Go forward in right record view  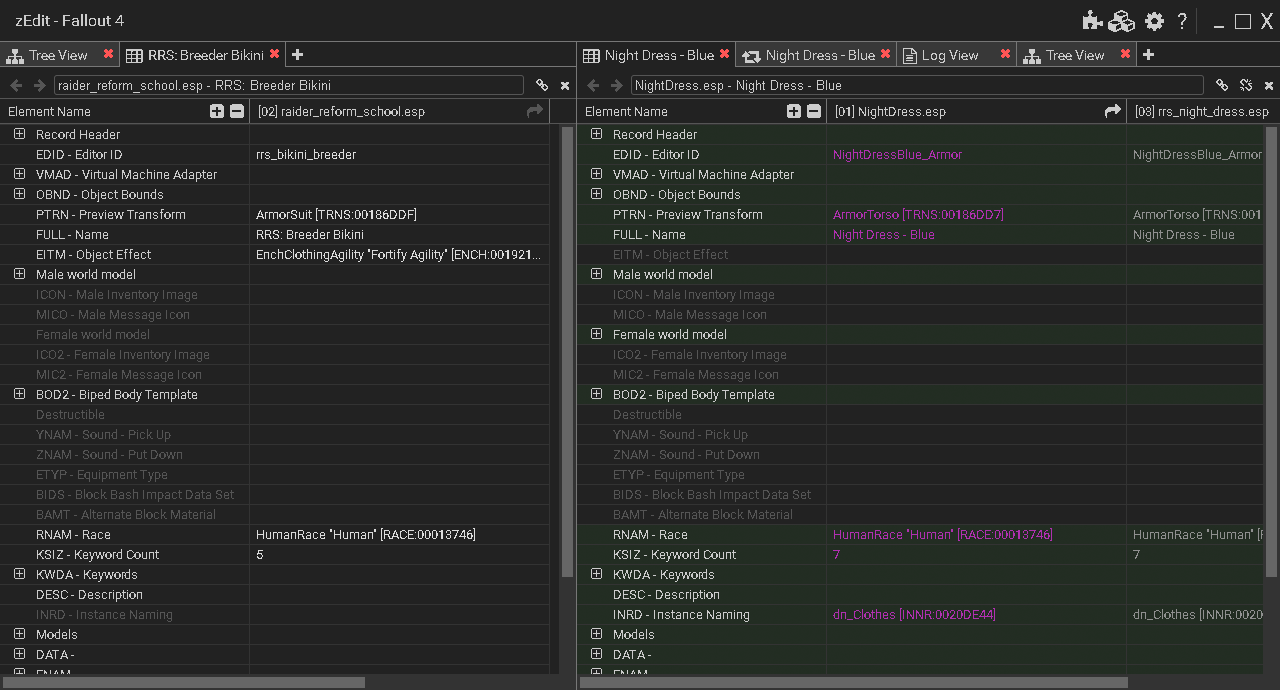pos(616,86)
